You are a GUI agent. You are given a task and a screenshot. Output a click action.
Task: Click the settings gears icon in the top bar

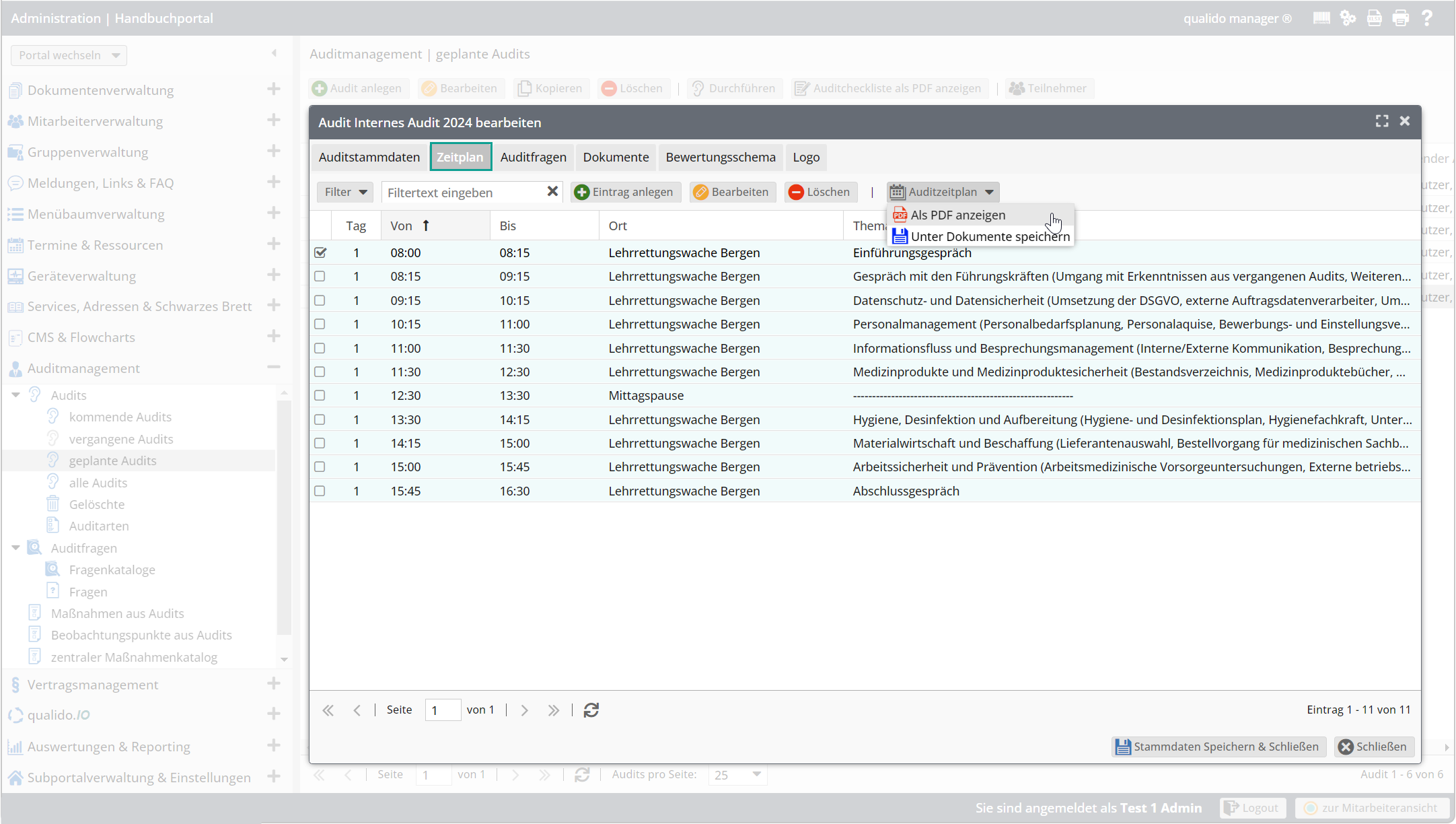1348,18
